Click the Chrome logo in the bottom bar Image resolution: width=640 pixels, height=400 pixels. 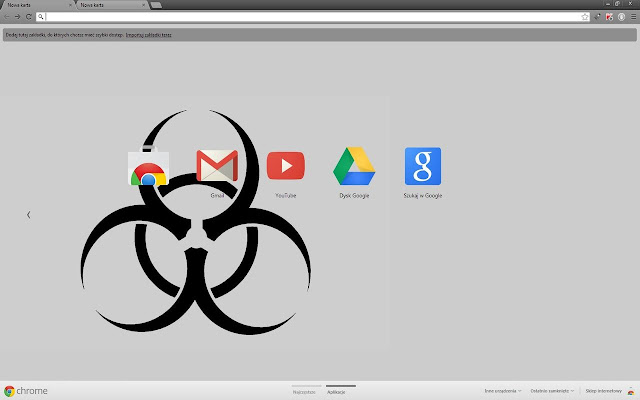pos(25,391)
